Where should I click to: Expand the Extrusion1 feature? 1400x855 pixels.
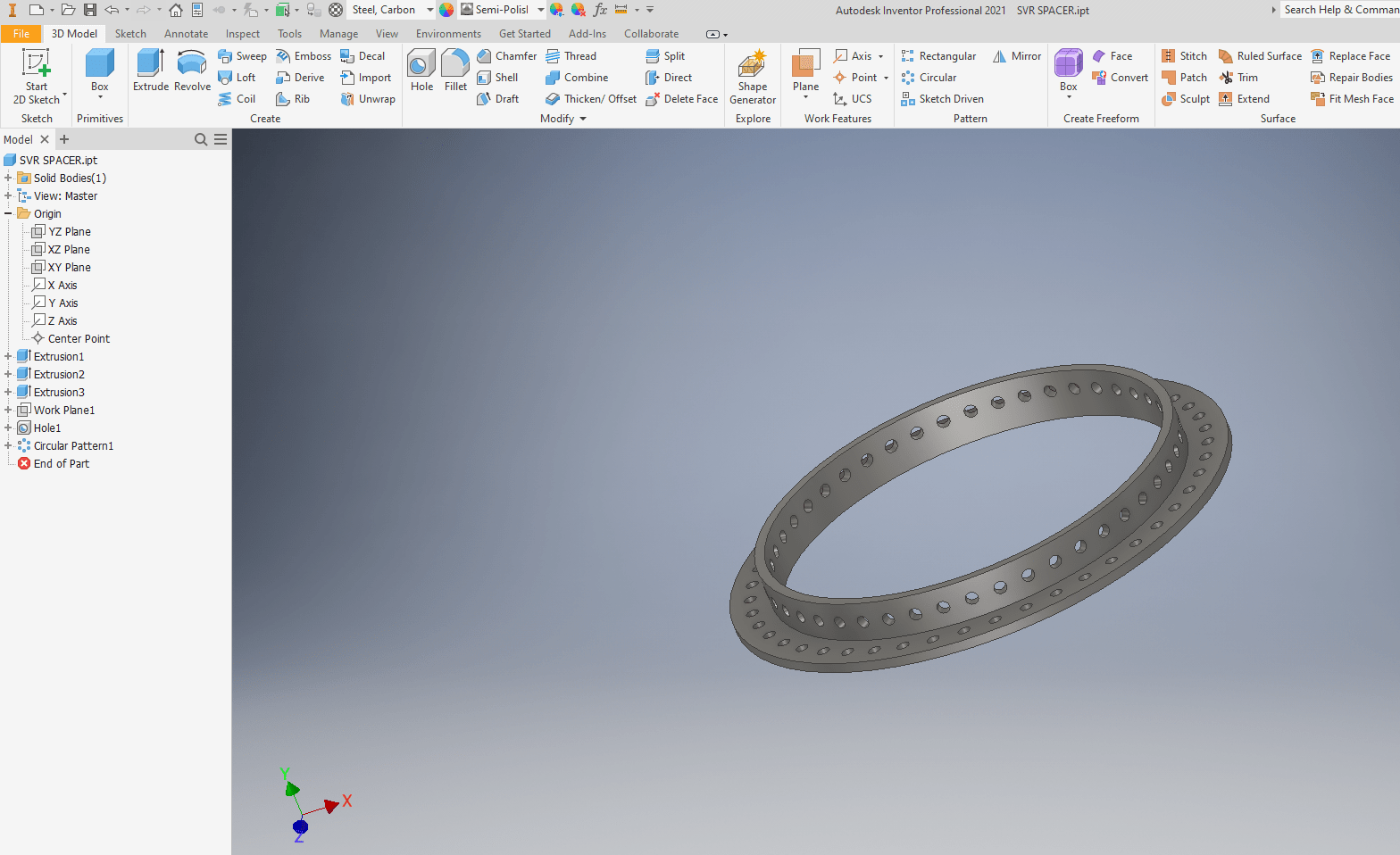[x=8, y=356]
